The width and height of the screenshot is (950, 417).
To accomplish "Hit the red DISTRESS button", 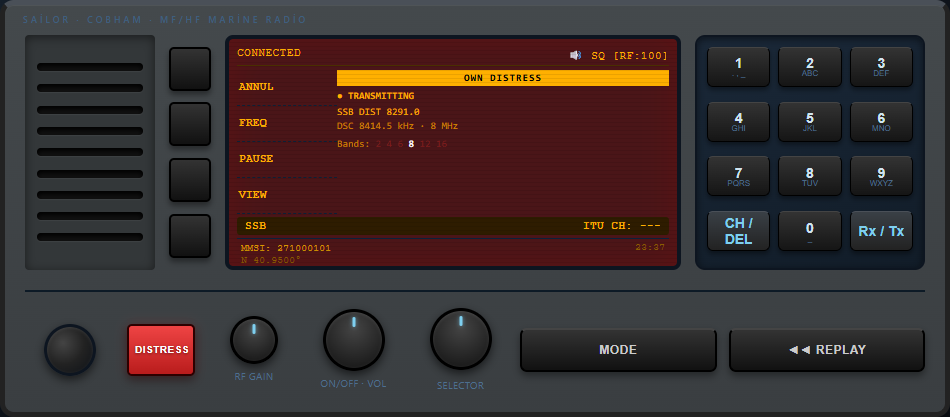I will tap(161, 350).
